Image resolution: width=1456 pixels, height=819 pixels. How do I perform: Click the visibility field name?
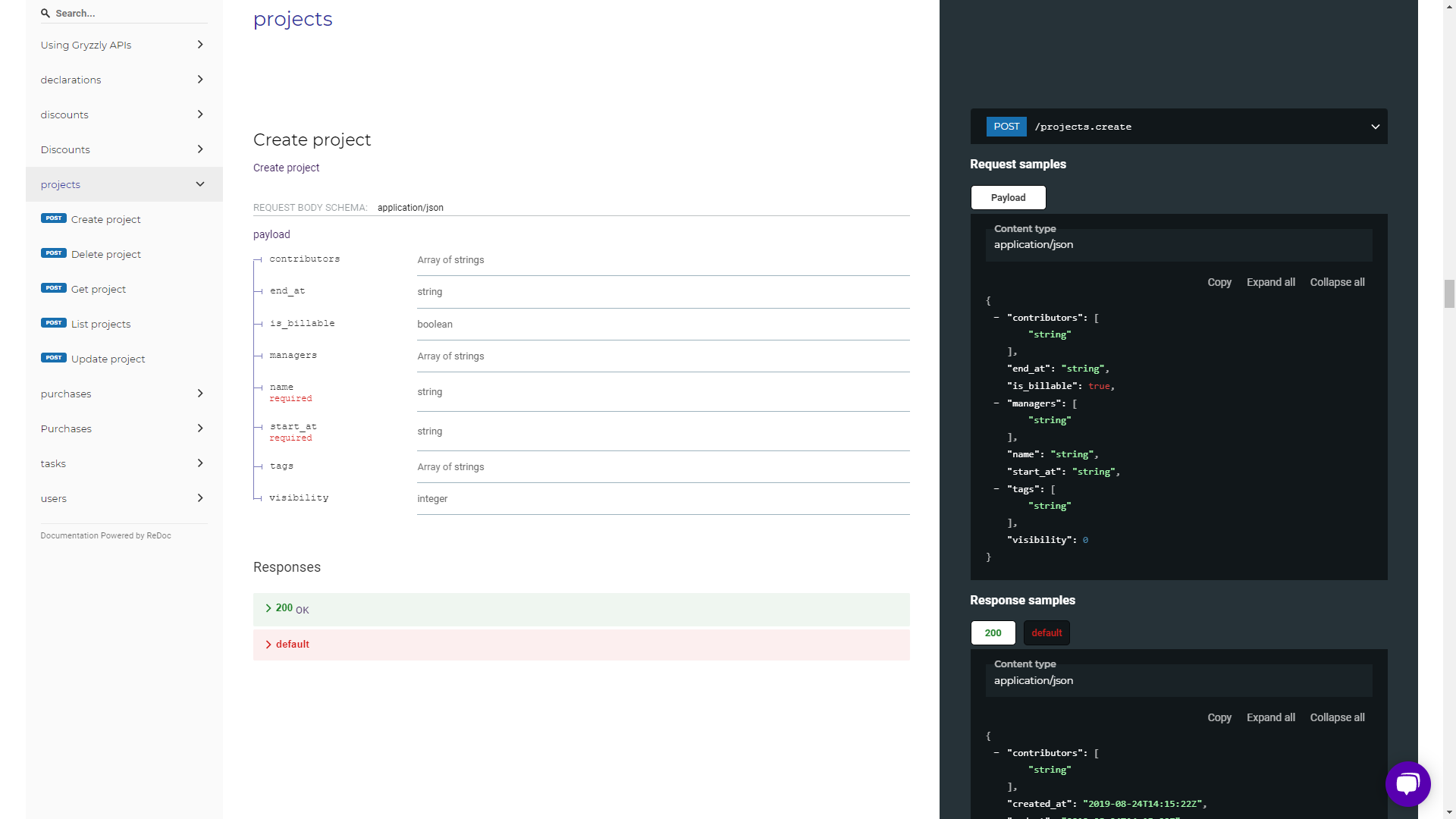coord(299,497)
